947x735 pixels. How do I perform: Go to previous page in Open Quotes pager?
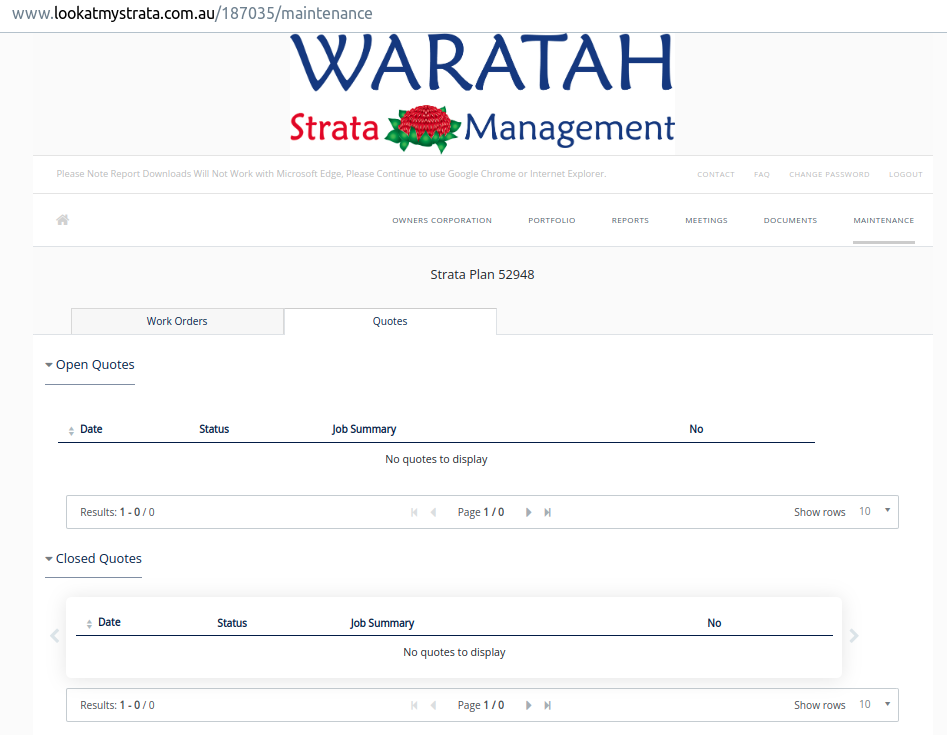433,512
